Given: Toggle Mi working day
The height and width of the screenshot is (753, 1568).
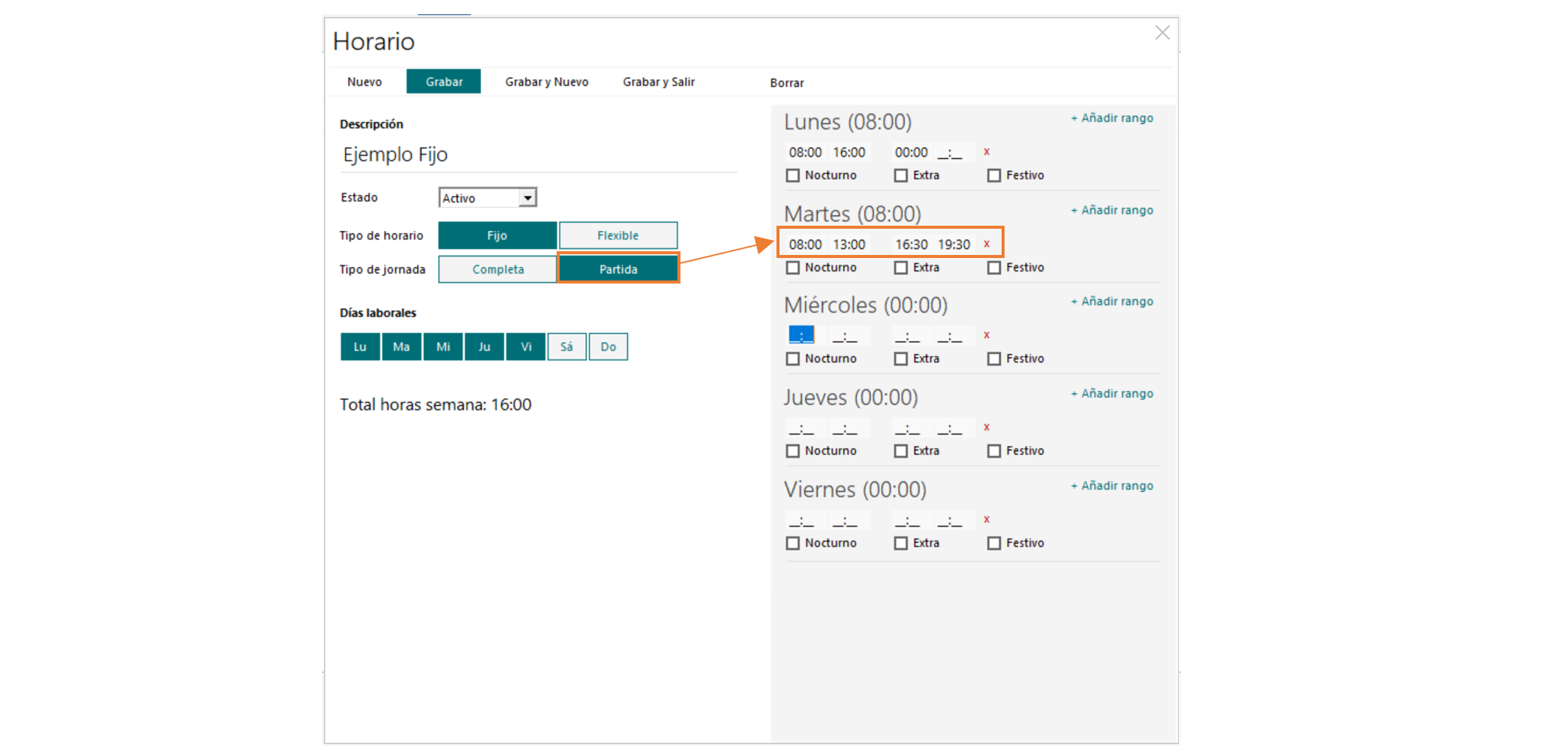Looking at the screenshot, I should 443,347.
